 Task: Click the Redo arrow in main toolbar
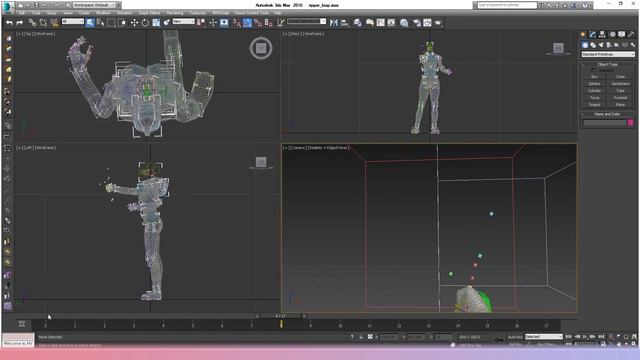click(19, 23)
